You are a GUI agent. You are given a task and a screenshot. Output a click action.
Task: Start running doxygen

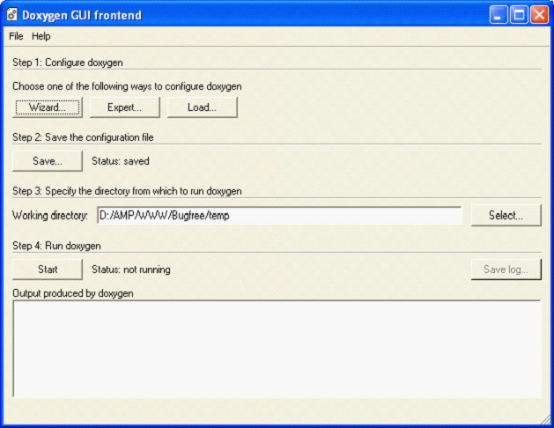click(47, 269)
